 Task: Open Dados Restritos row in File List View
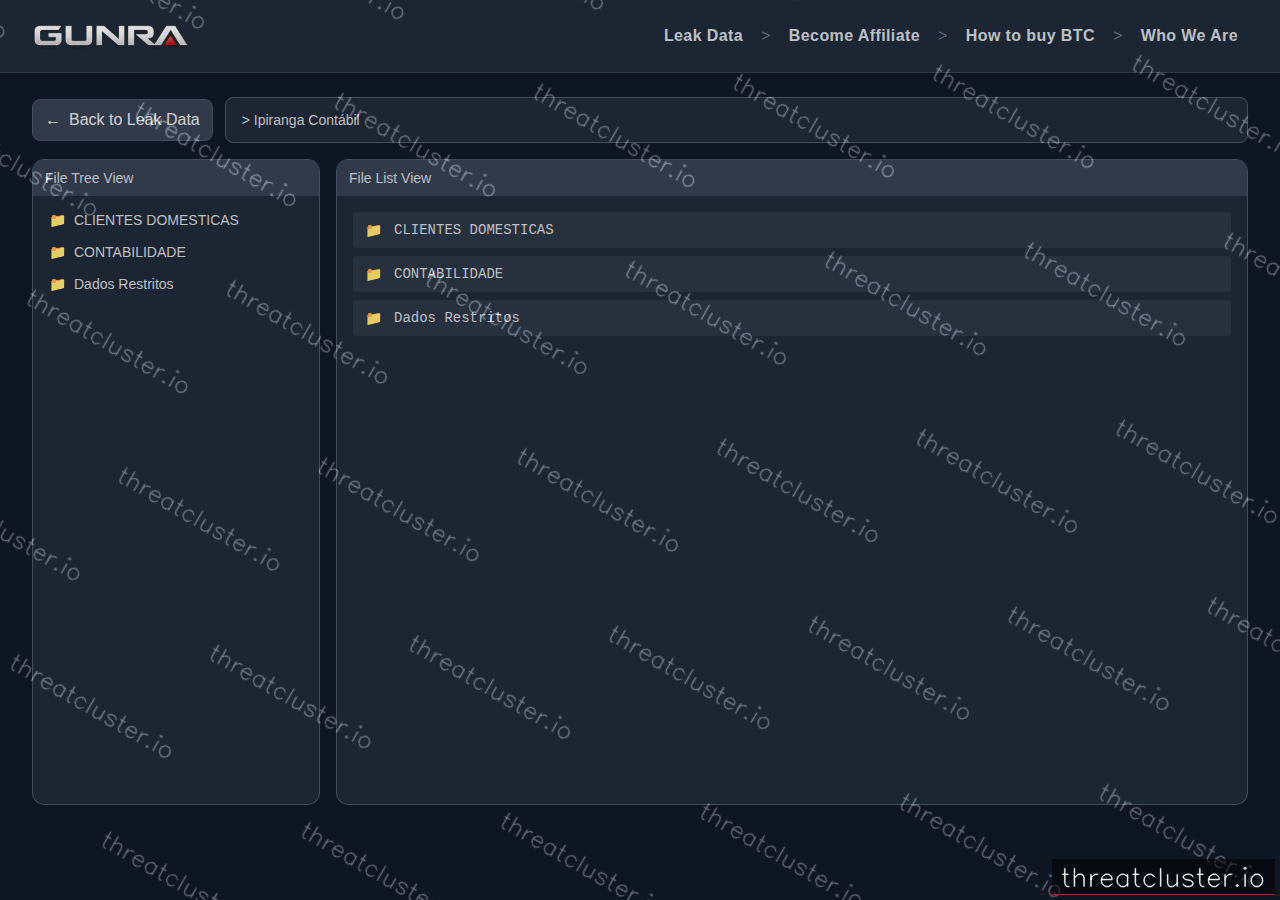[x=792, y=318]
